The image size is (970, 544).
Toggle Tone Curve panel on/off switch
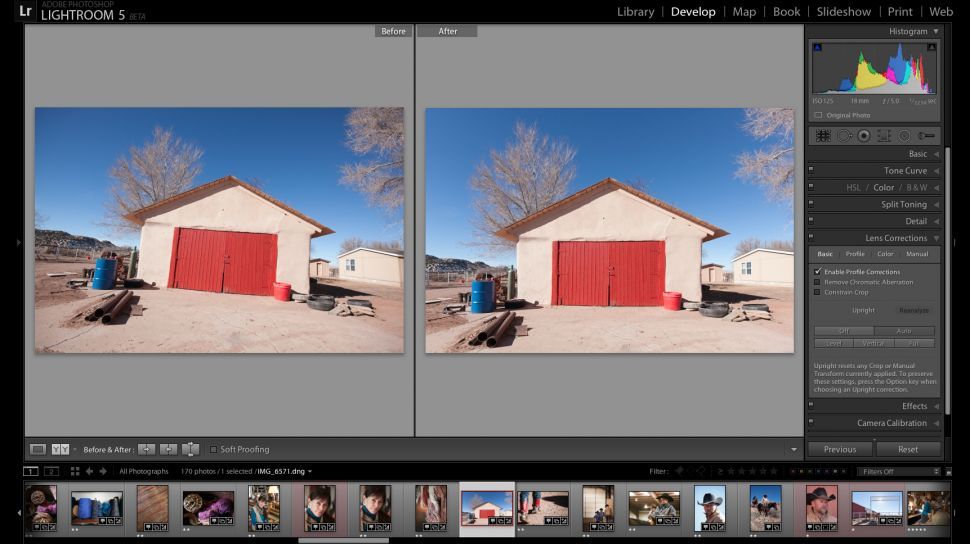tap(811, 169)
